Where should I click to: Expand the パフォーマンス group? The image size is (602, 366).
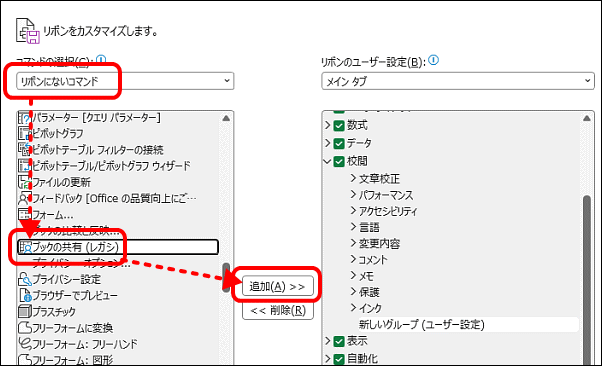353,194
